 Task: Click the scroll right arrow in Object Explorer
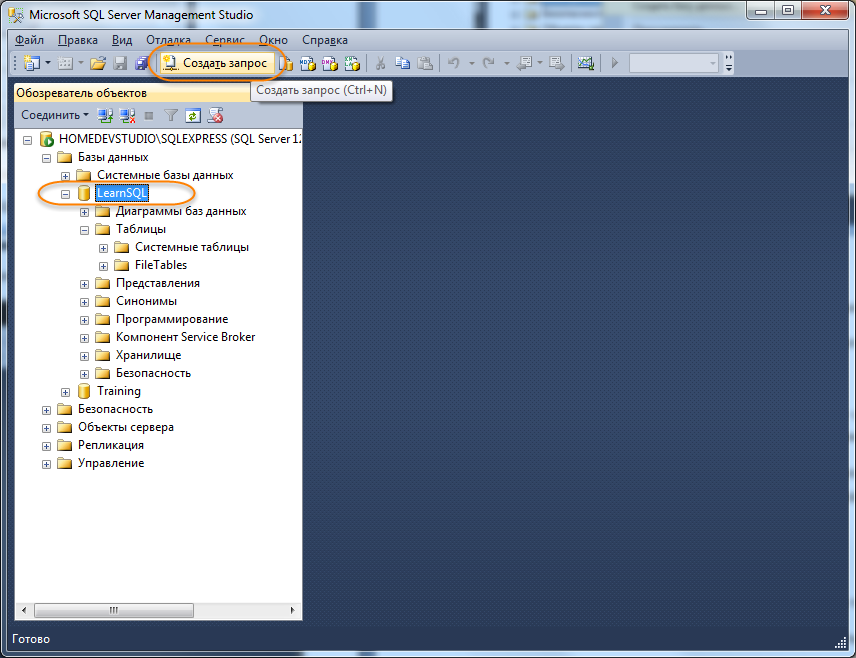click(293, 610)
